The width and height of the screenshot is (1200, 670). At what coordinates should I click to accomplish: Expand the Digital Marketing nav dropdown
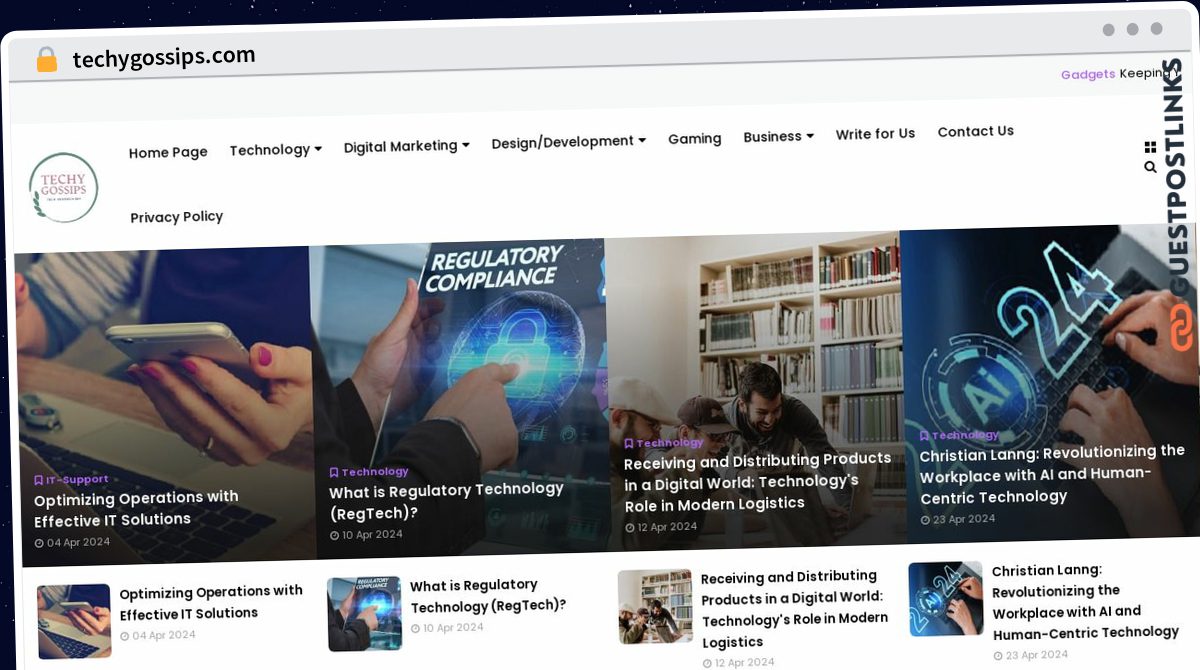(407, 146)
